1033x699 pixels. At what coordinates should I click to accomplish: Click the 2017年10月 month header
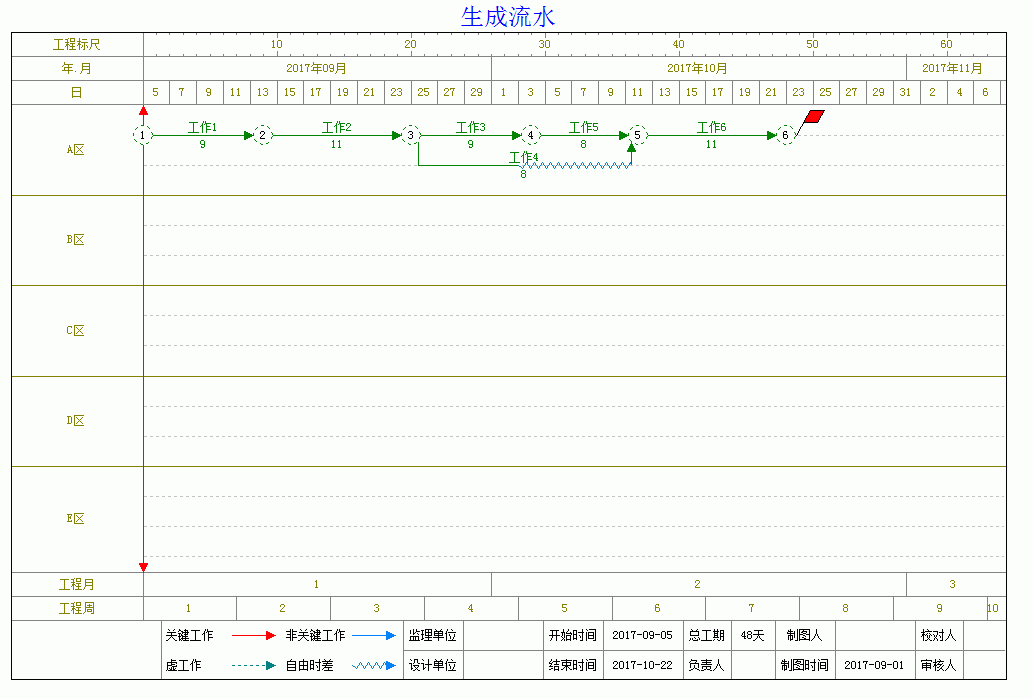698,69
